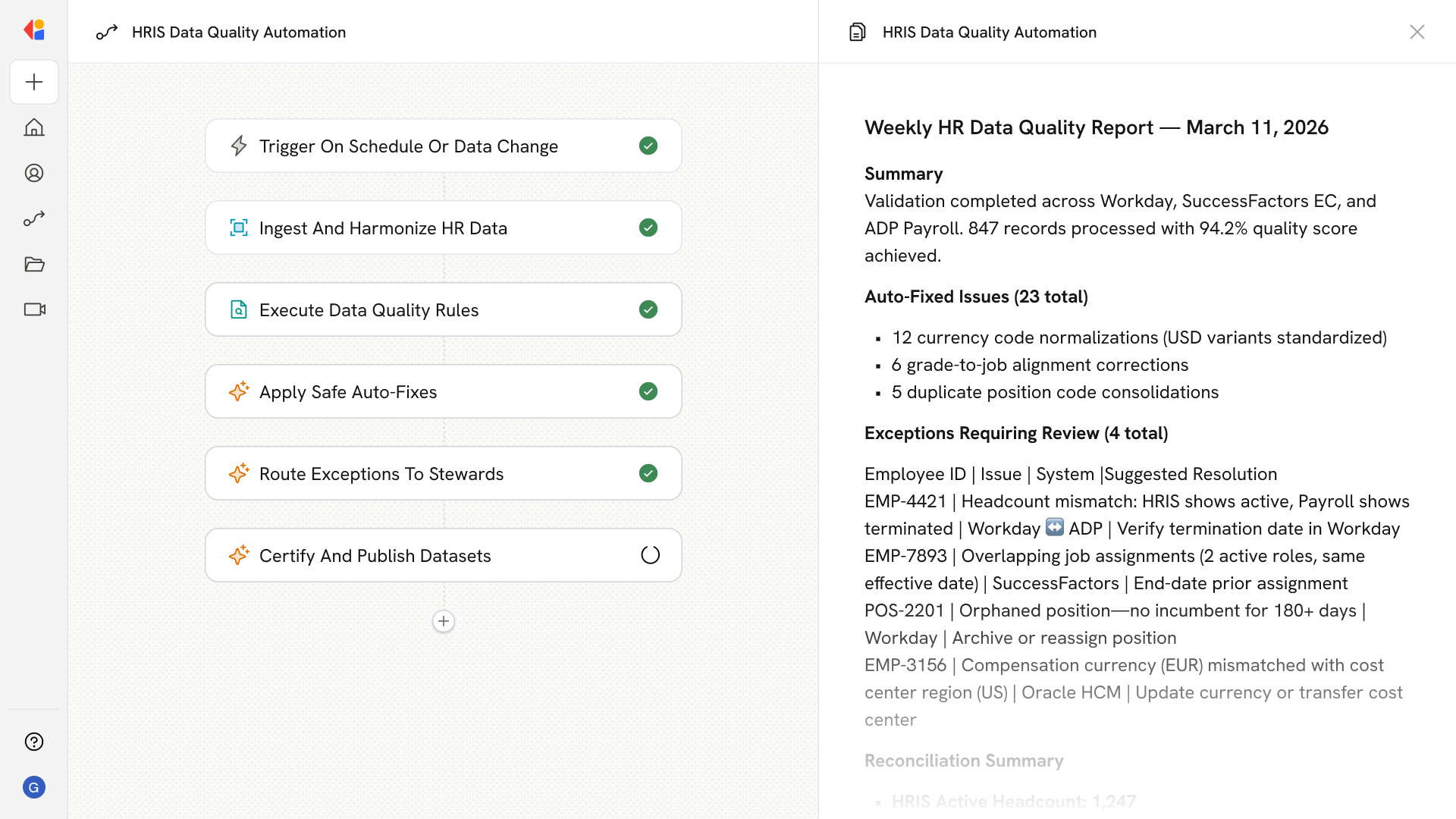
Task: Open the help question mark icon
Action: [34, 742]
